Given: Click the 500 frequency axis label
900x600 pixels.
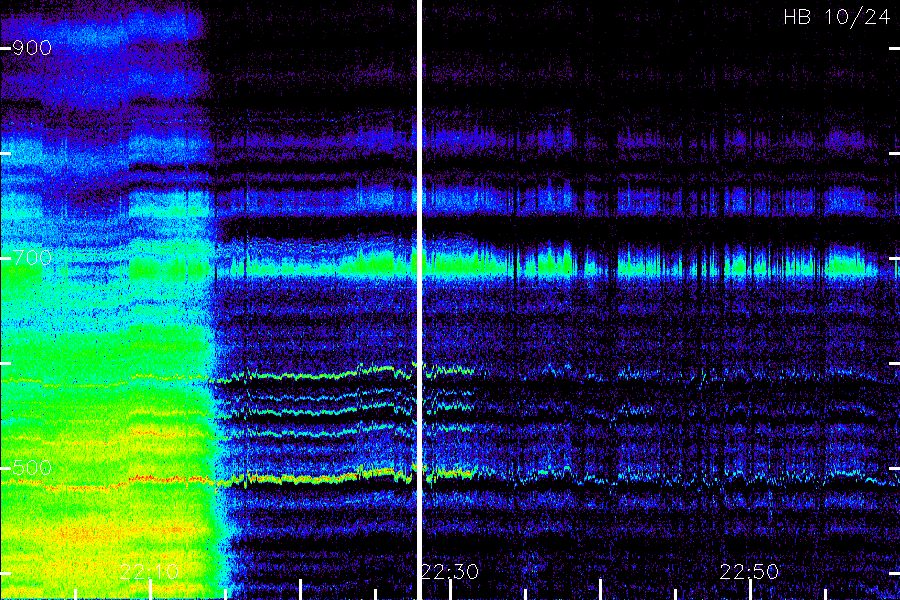Looking at the screenshot, I should point(32,468).
